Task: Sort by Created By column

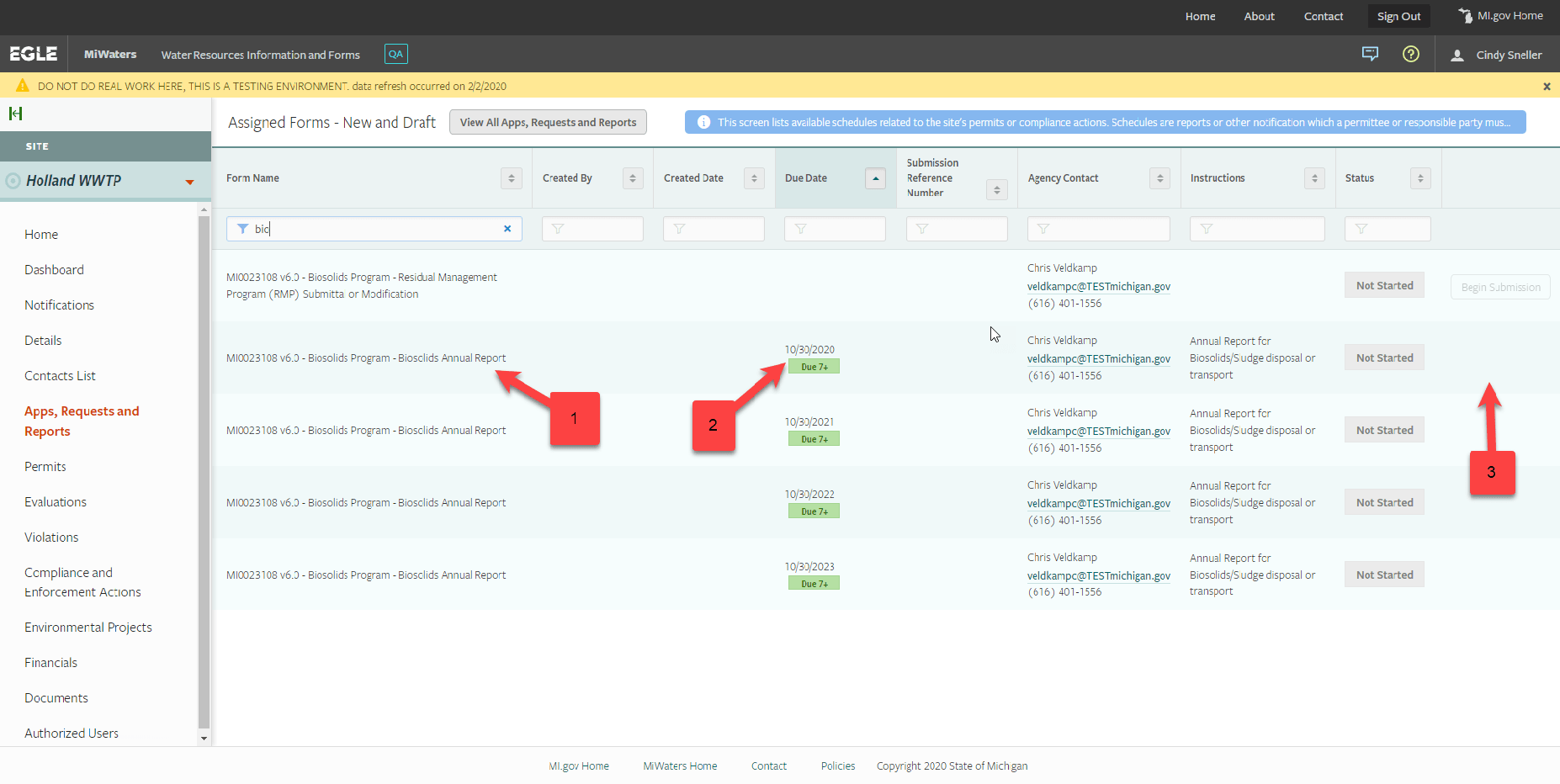Action: pos(633,178)
